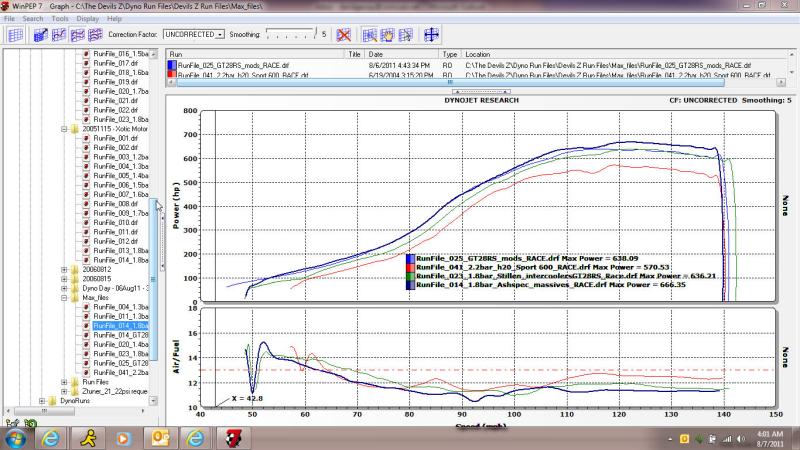Open Outlook from the taskbar
800x450 pixels.
click(x=159, y=438)
